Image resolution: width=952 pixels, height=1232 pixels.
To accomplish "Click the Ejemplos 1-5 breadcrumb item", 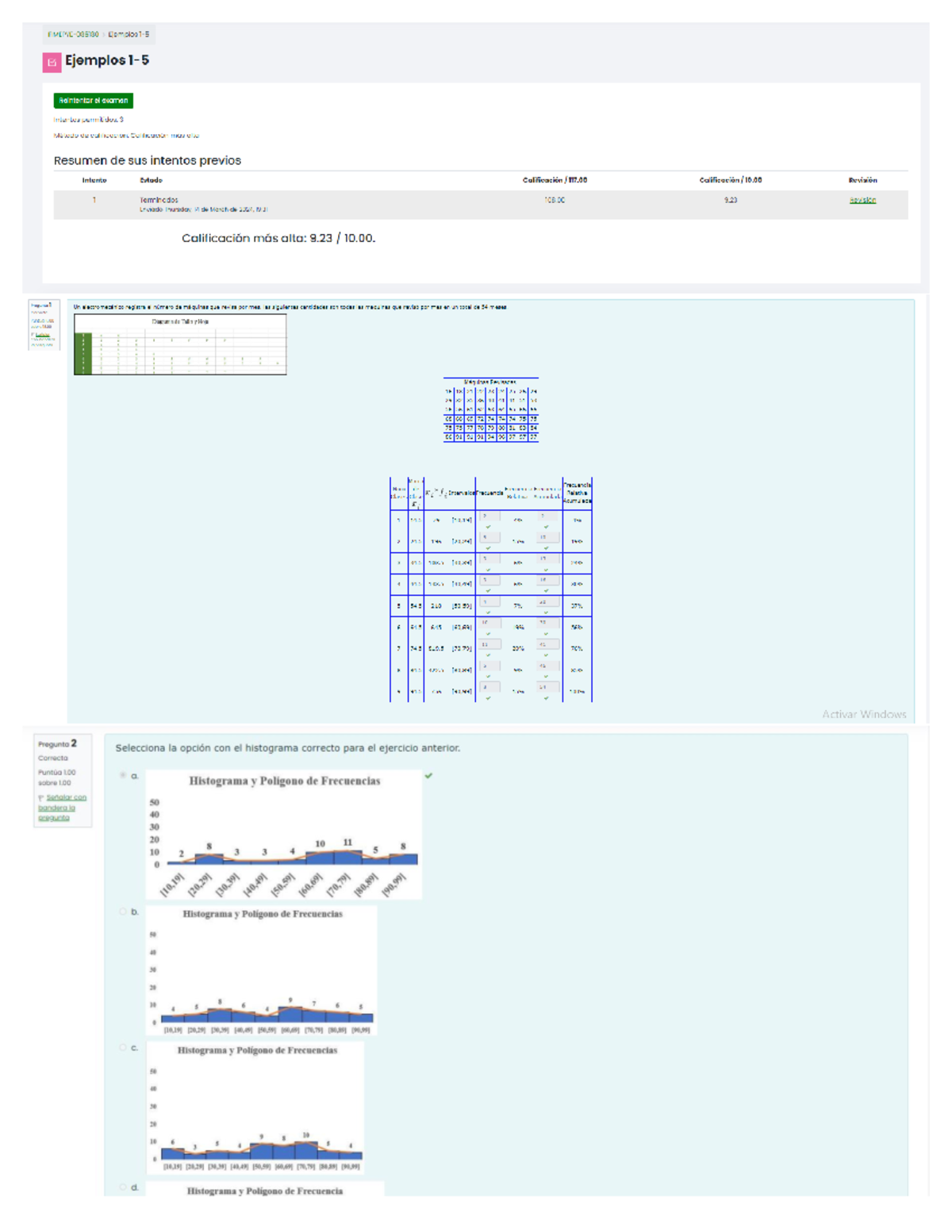I will [x=129, y=34].
